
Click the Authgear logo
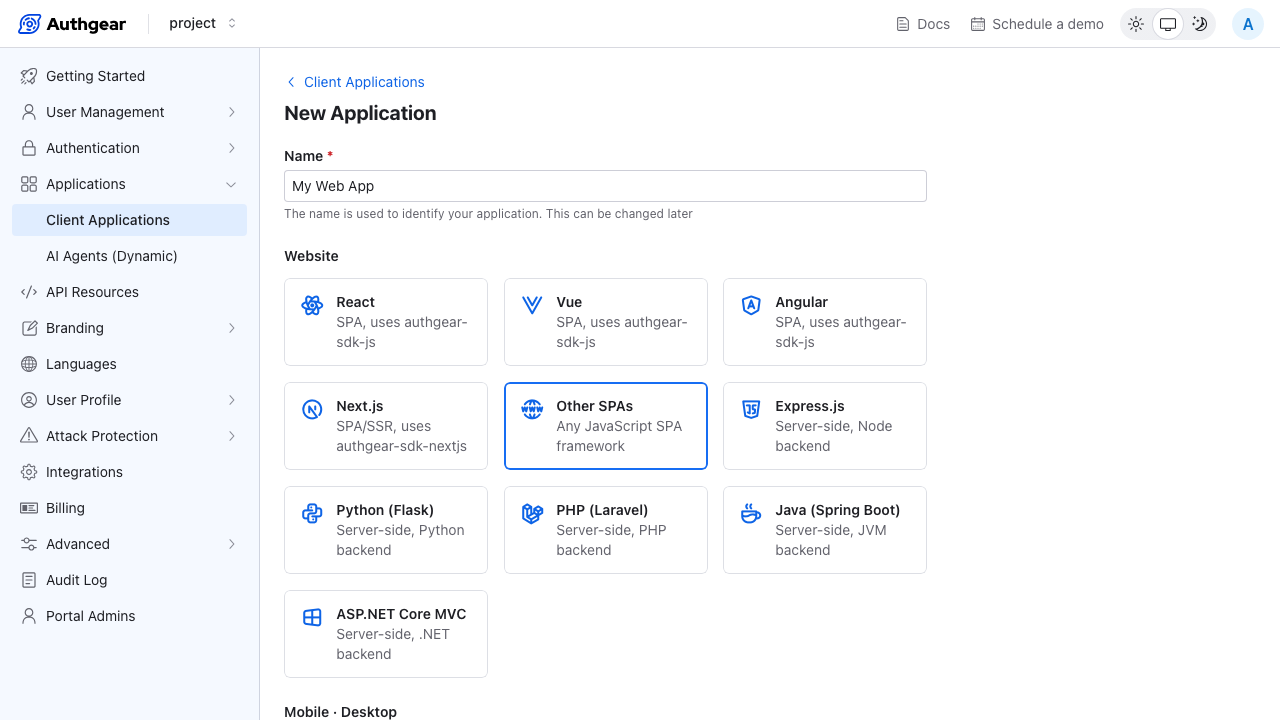click(72, 24)
